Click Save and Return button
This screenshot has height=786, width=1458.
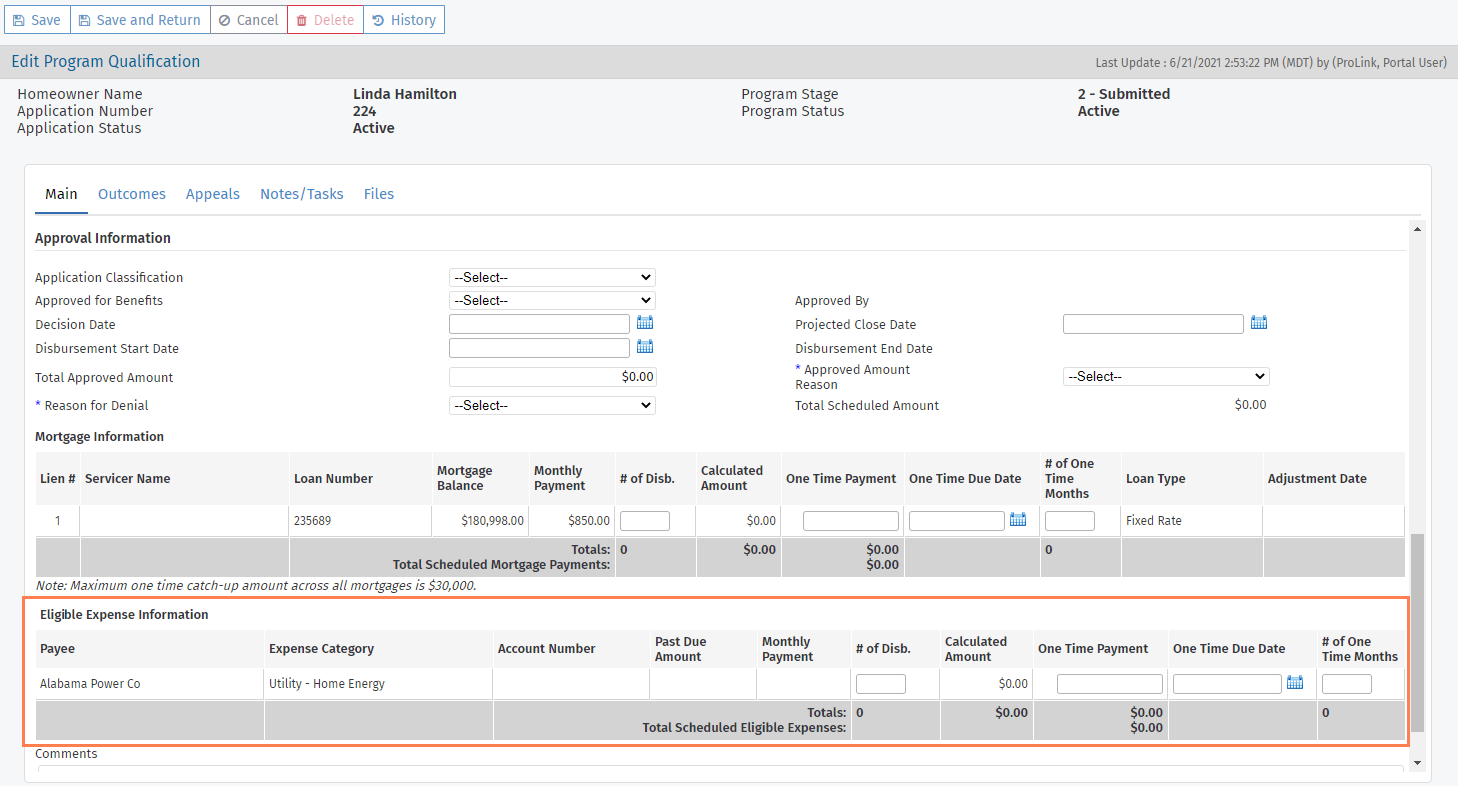pos(140,20)
